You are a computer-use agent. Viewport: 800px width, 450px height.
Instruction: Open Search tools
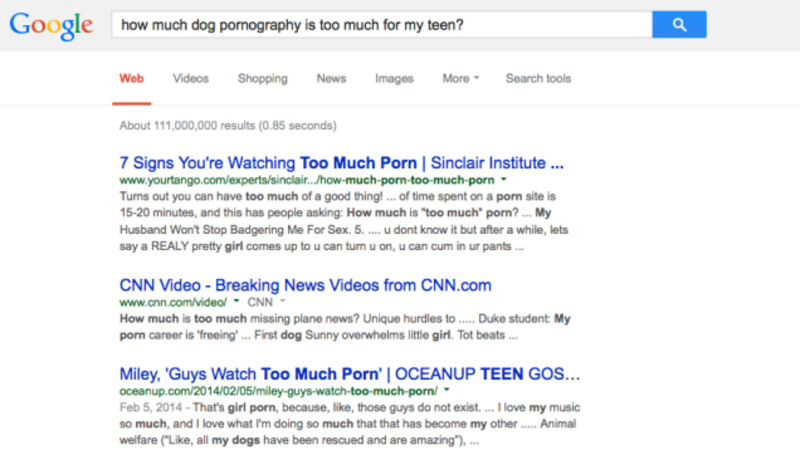538,79
